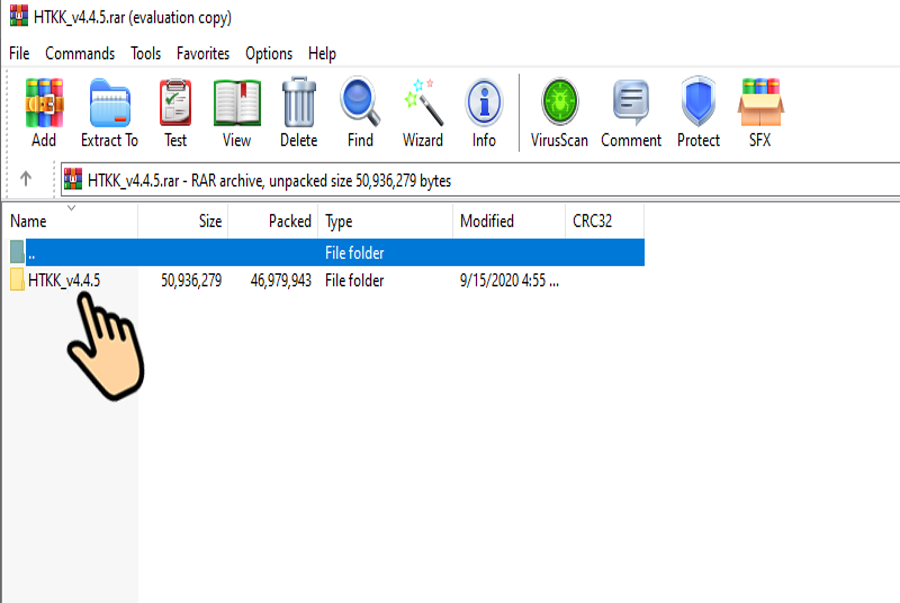The width and height of the screenshot is (900, 603).
Task: Click the archive path address field
Action: coord(480,180)
